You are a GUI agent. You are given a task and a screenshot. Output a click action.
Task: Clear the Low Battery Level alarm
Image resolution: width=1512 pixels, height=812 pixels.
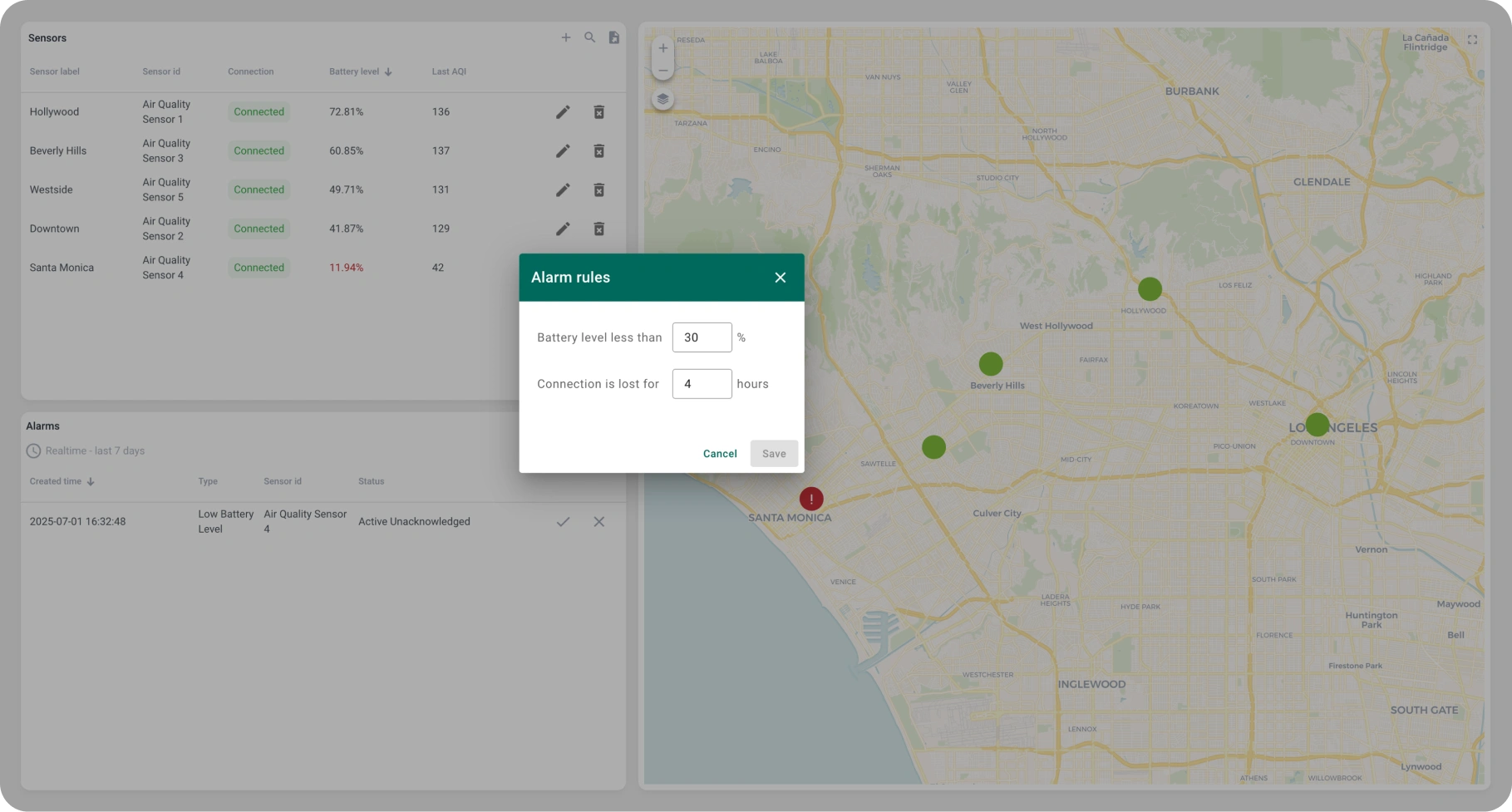tap(598, 522)
